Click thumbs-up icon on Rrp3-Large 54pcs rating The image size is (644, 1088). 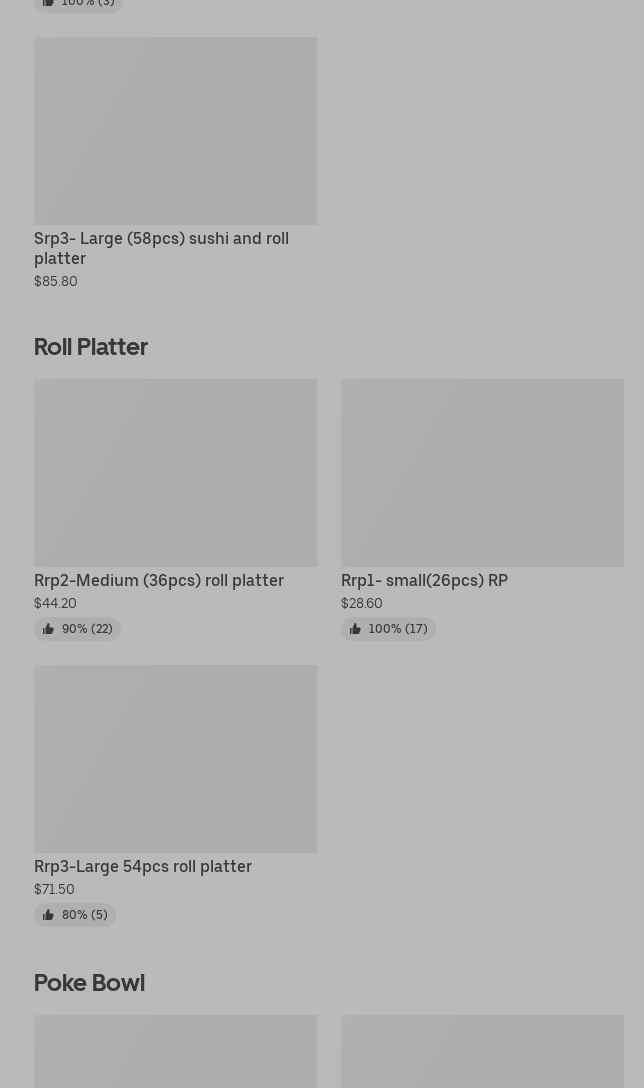[x=48, y=915]
